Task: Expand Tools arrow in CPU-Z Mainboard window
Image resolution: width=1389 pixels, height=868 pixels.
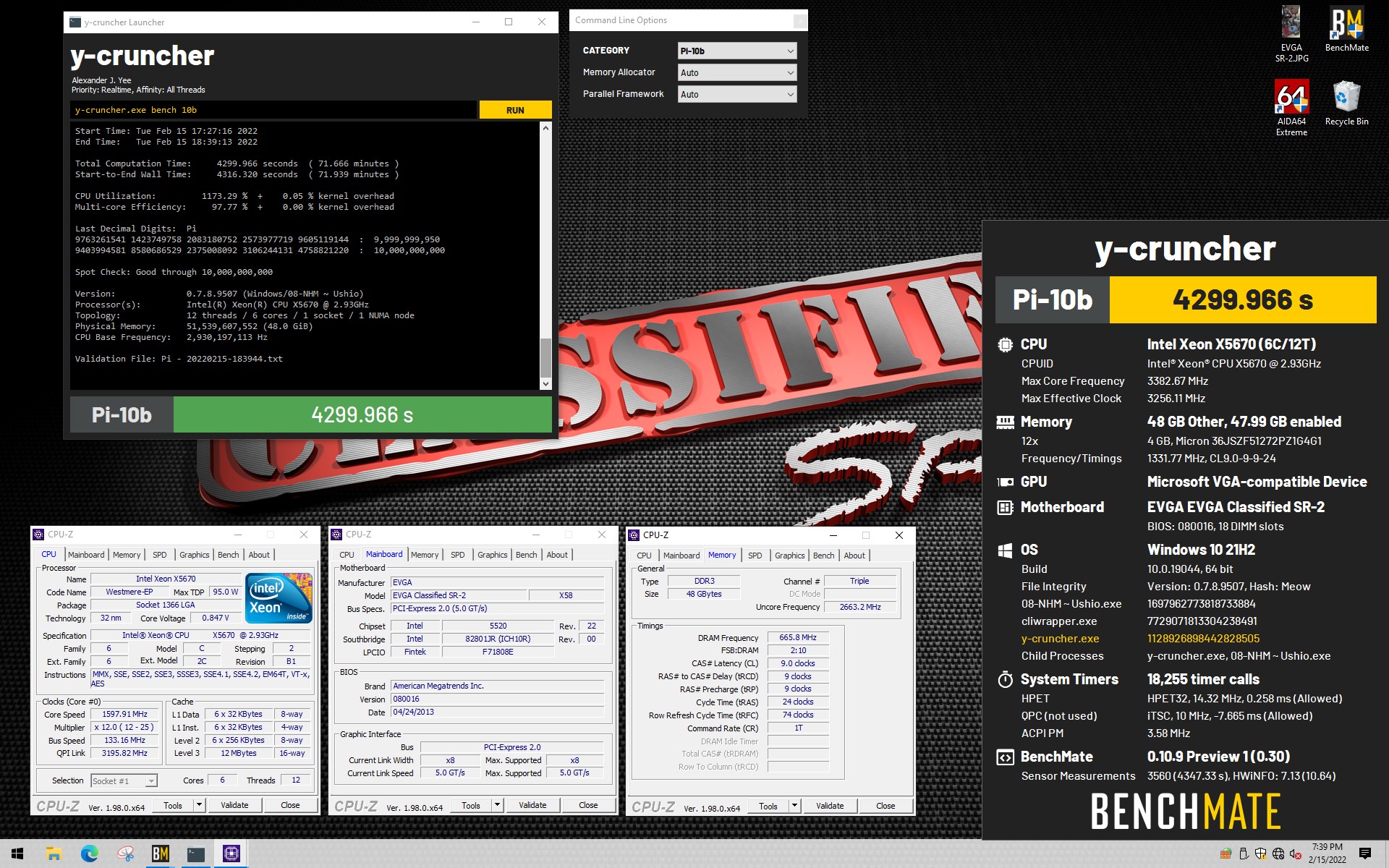Action: 497,805
